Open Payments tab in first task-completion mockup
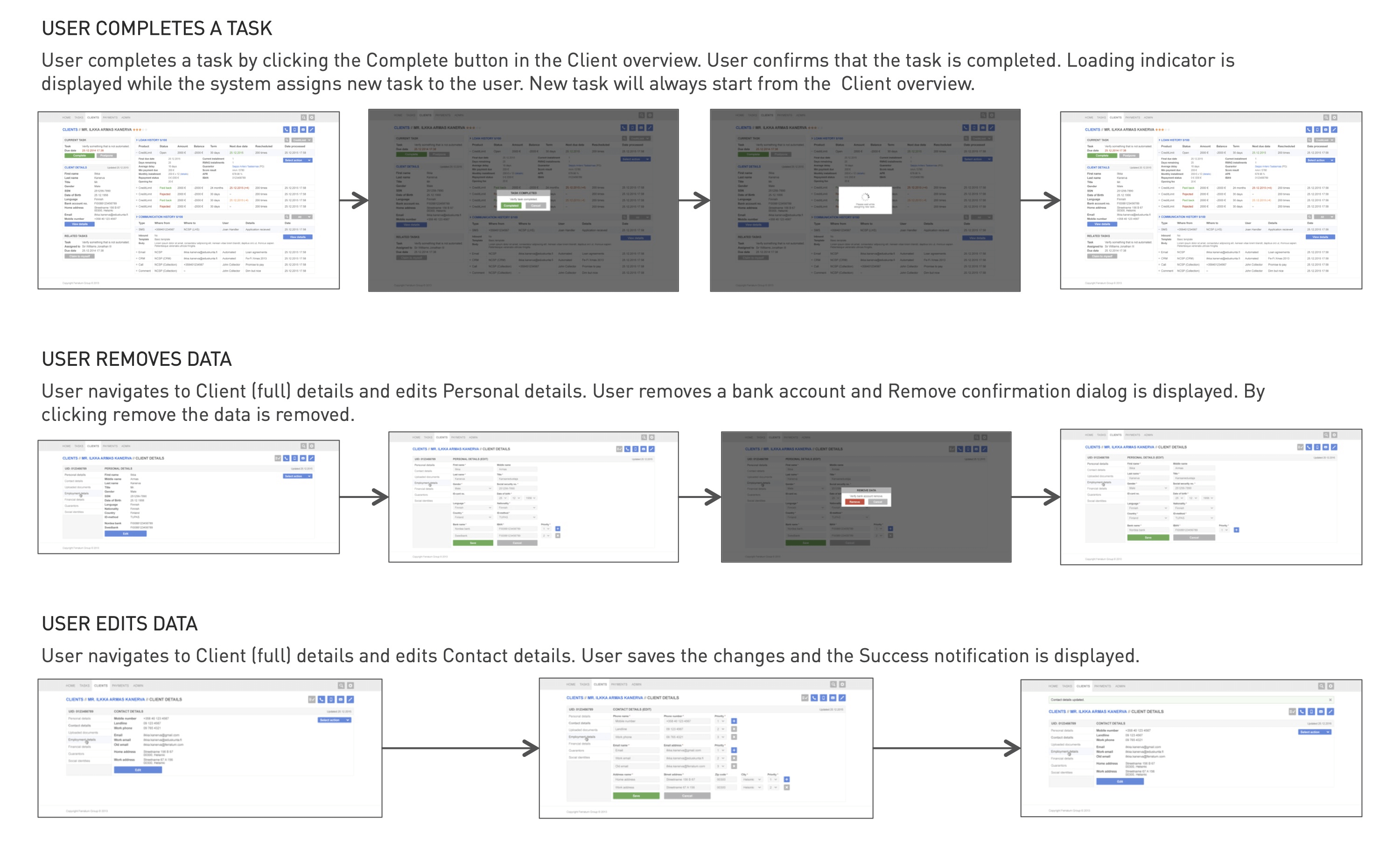The width and height of the screenshot is (1400, 847). point(110,118)
